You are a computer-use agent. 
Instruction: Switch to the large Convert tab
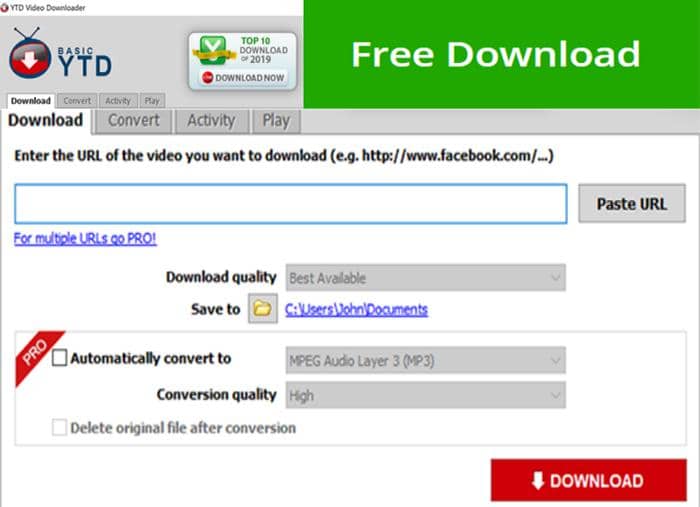(x=133, y=121)
